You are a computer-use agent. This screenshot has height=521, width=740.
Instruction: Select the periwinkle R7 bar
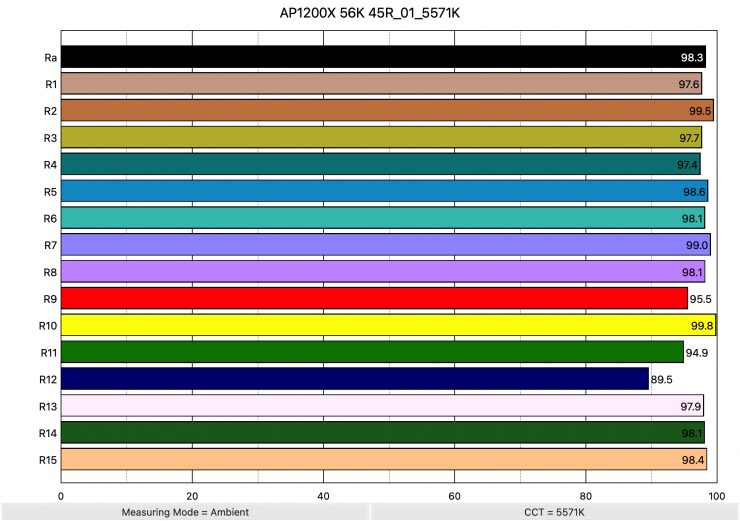click(385, 244)
